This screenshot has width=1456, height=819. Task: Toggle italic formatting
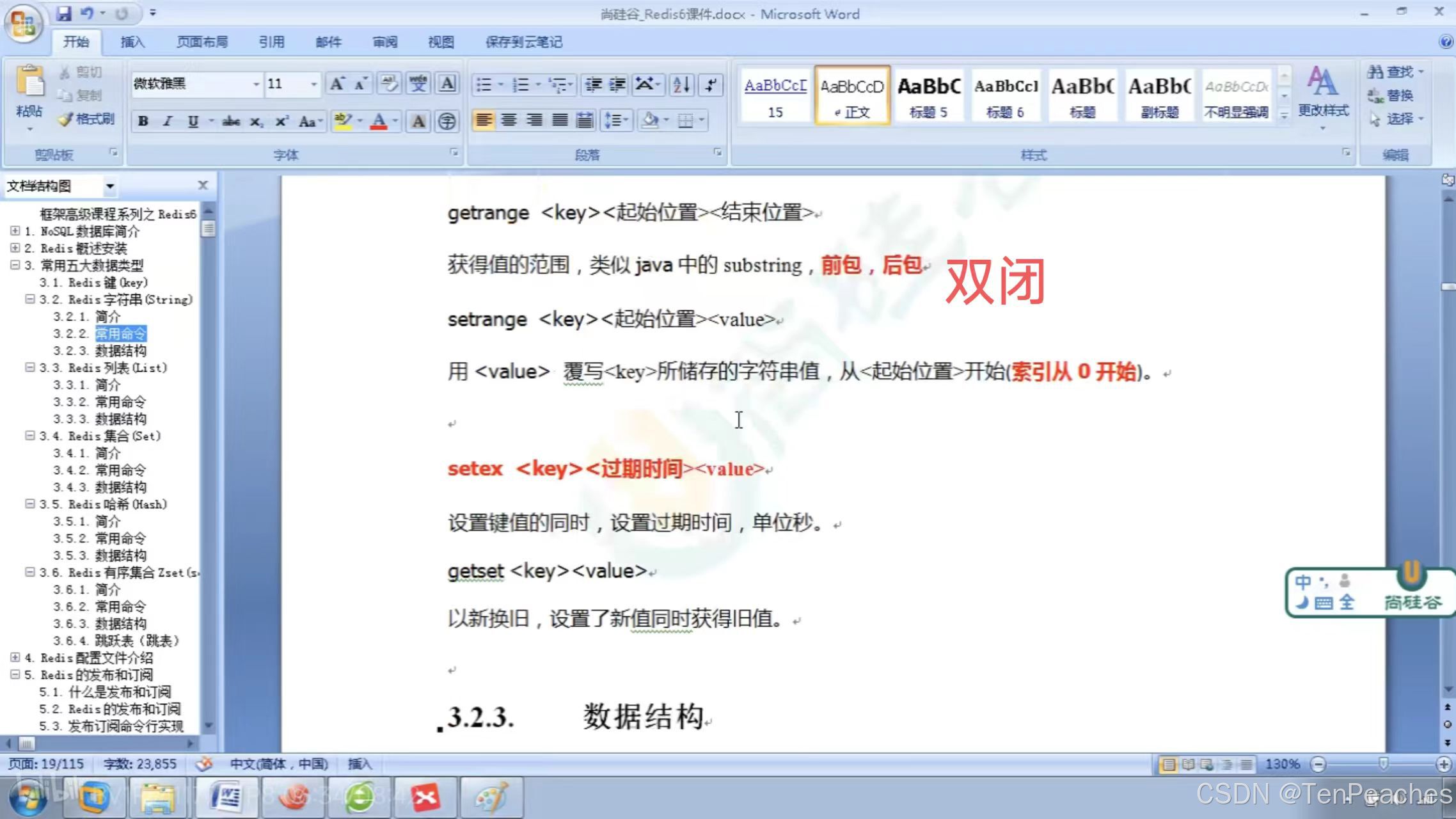(168, 122)
